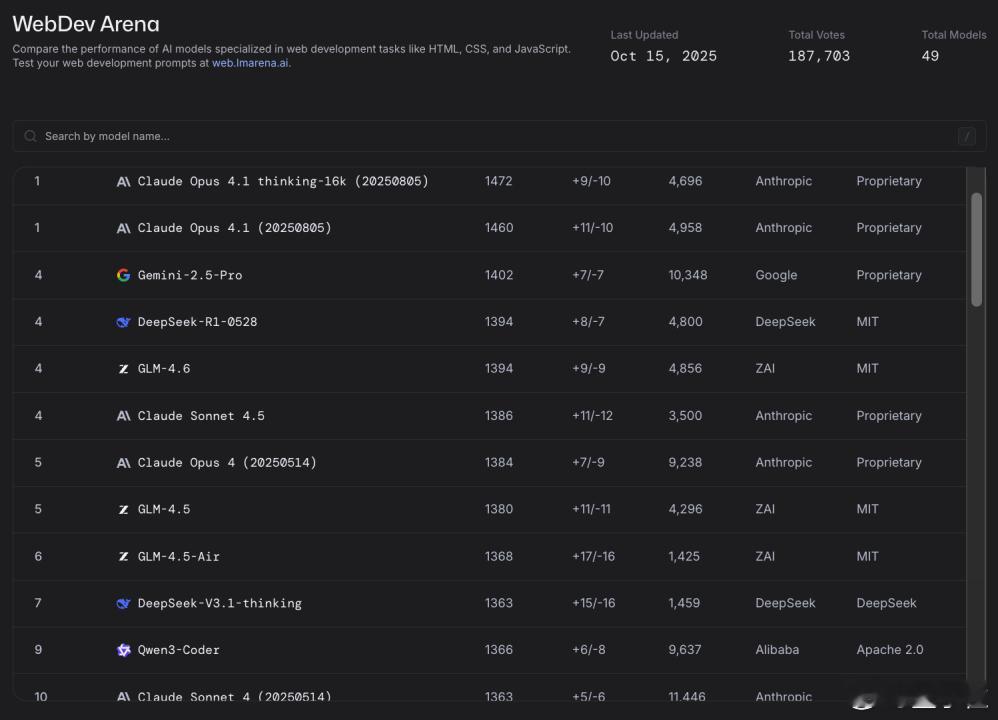Click DeepSeek icon next to DeepSeek-V3.1-thinking
This screenshot has height=720, width=998.
coord(123,603)
